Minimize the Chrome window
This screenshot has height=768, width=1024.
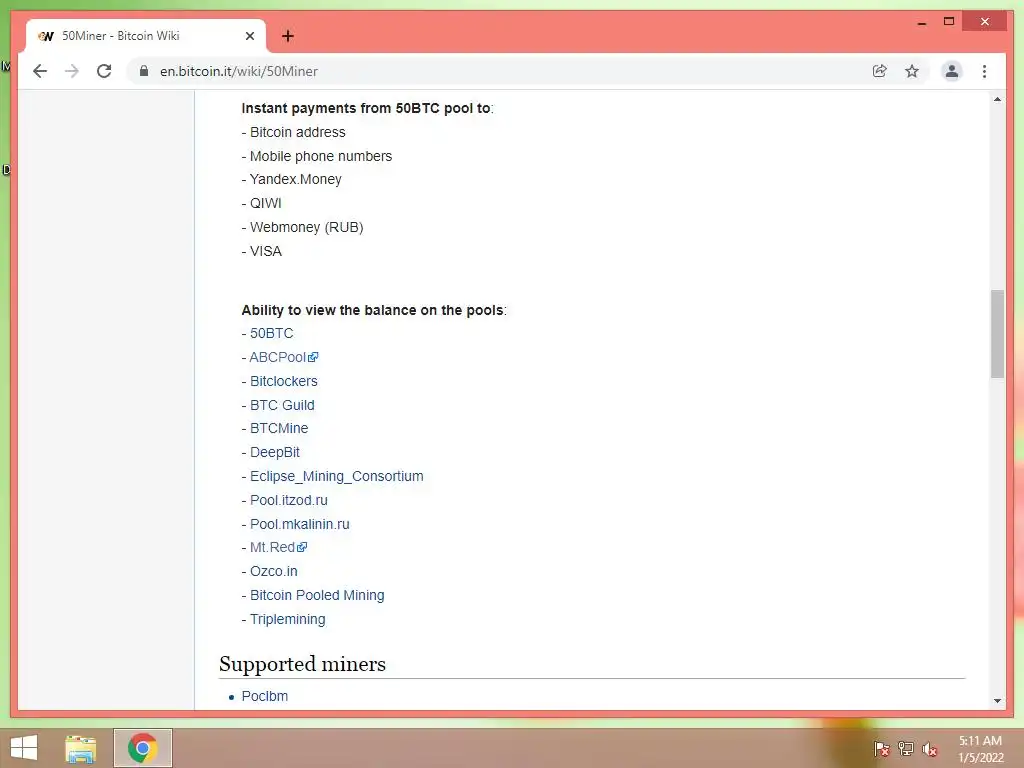tap(921, 22)
